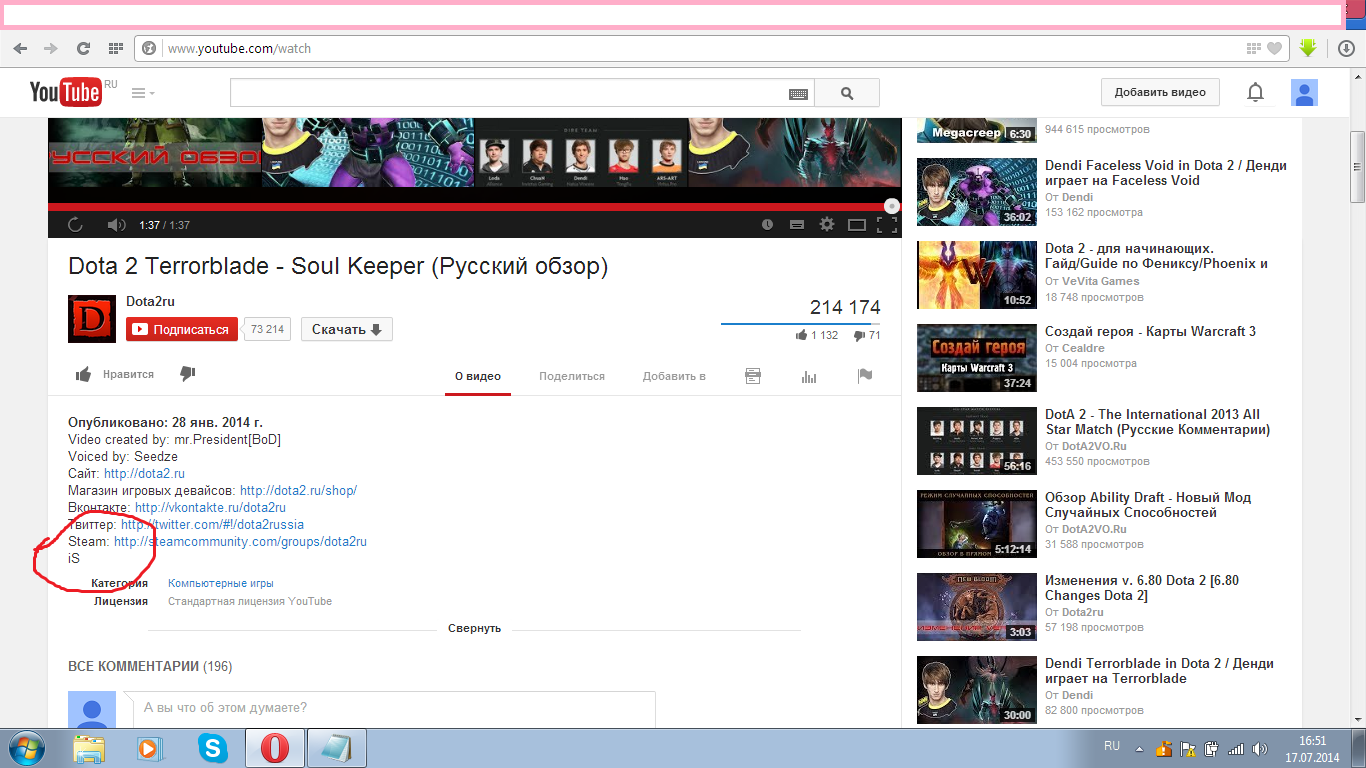Open the virtual keyboard icon in search box
The image size is (1366, 768).
coord(798,93)
